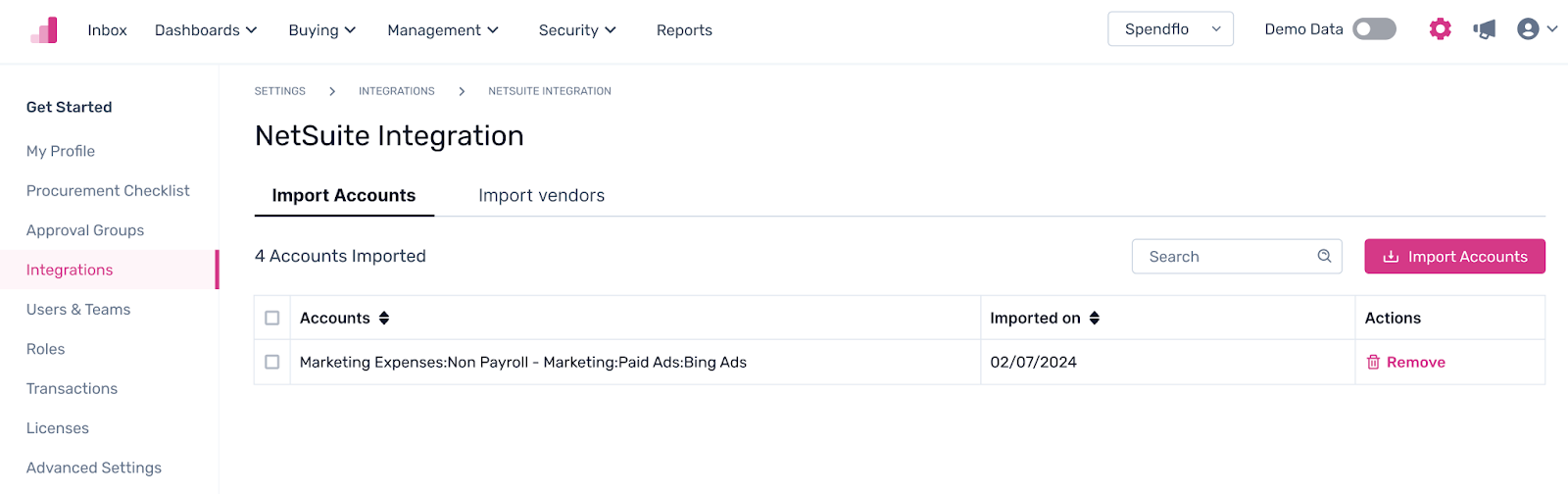Screen dimensions: 1568x494
Task: Open the settings gear icon
Action: pos(1440,29)
